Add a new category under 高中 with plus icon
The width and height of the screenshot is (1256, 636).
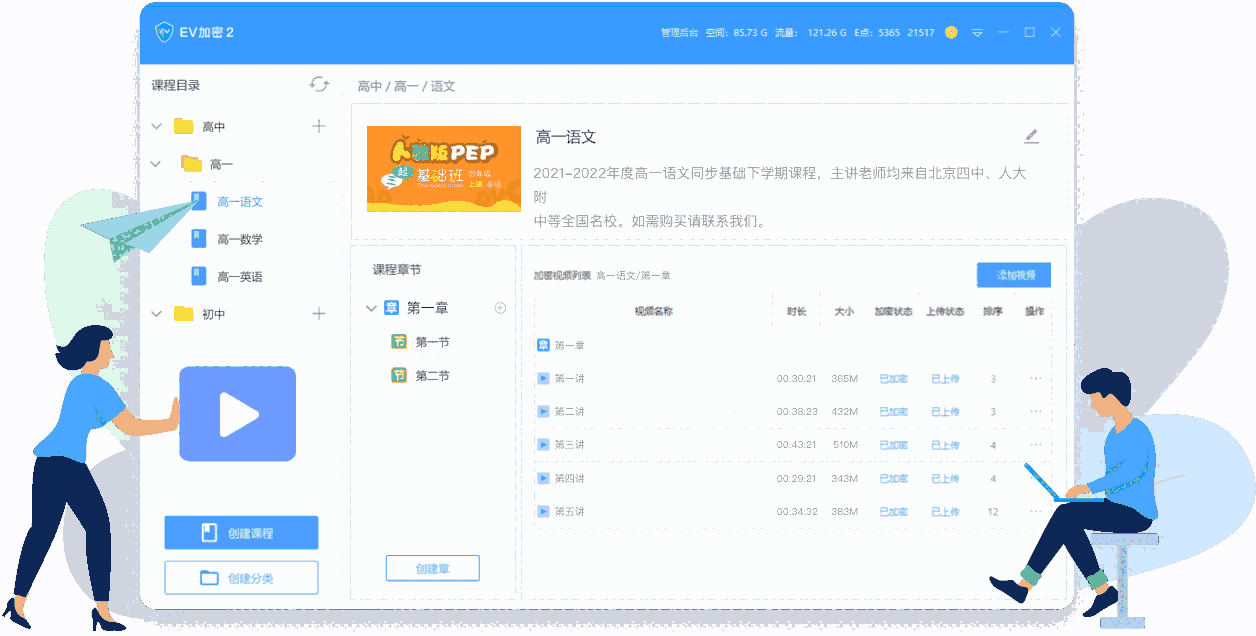point(318,125)
